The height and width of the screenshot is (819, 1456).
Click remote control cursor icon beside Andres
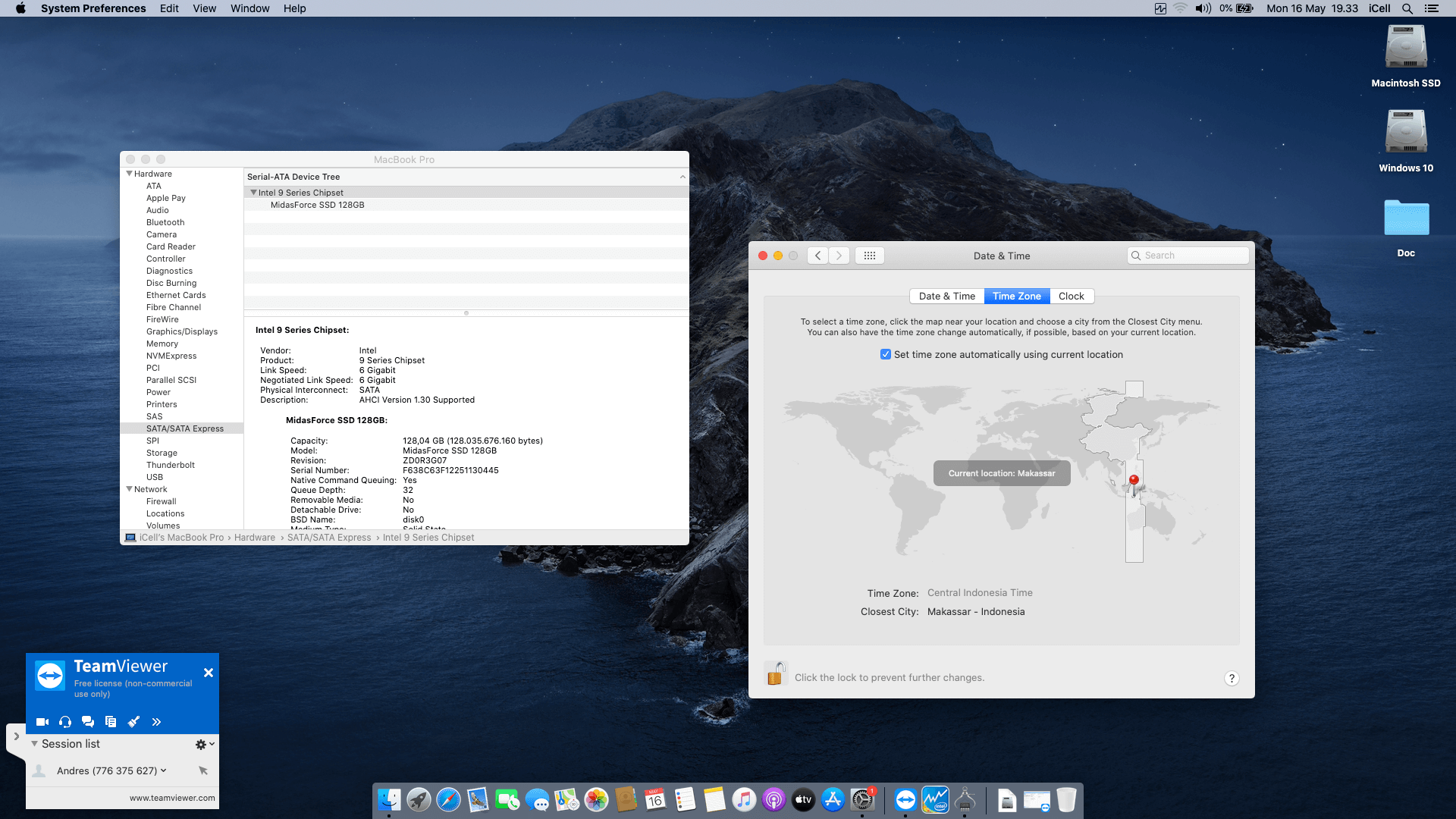point(203,770)
